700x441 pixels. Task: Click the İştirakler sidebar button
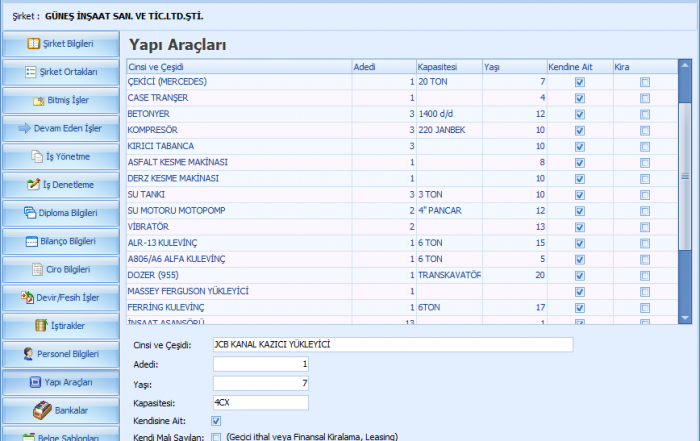click(60, 325)
